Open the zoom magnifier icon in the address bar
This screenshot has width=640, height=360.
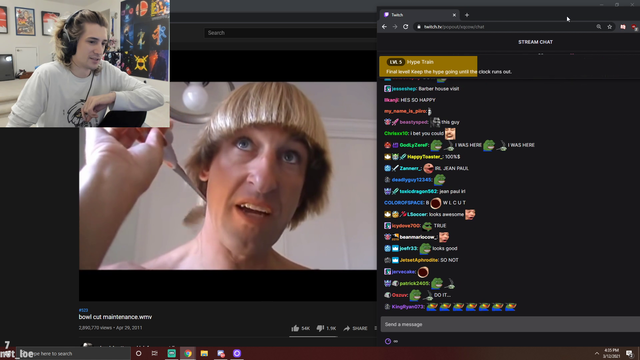click(599, 27)
